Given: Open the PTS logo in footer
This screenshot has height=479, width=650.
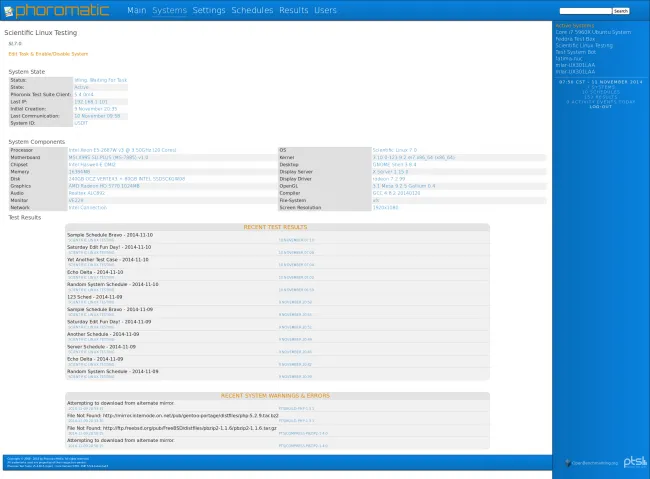Looking at the screenshot, I should tap(635, 462).
